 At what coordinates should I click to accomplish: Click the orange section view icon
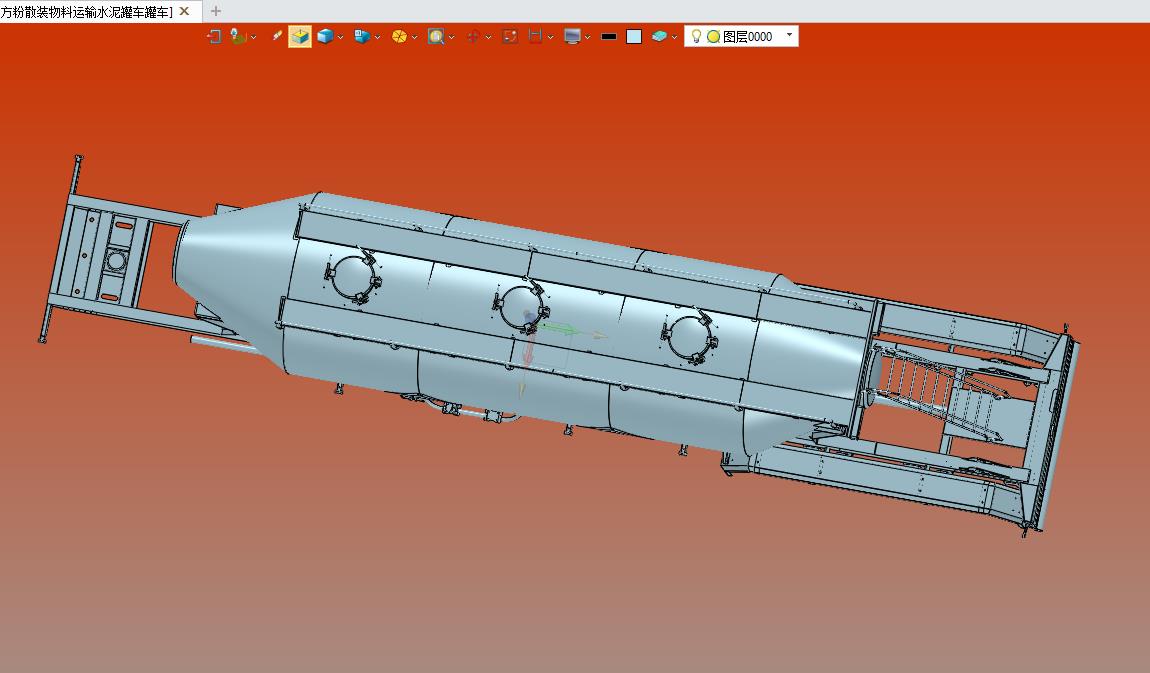coord(399,36)
